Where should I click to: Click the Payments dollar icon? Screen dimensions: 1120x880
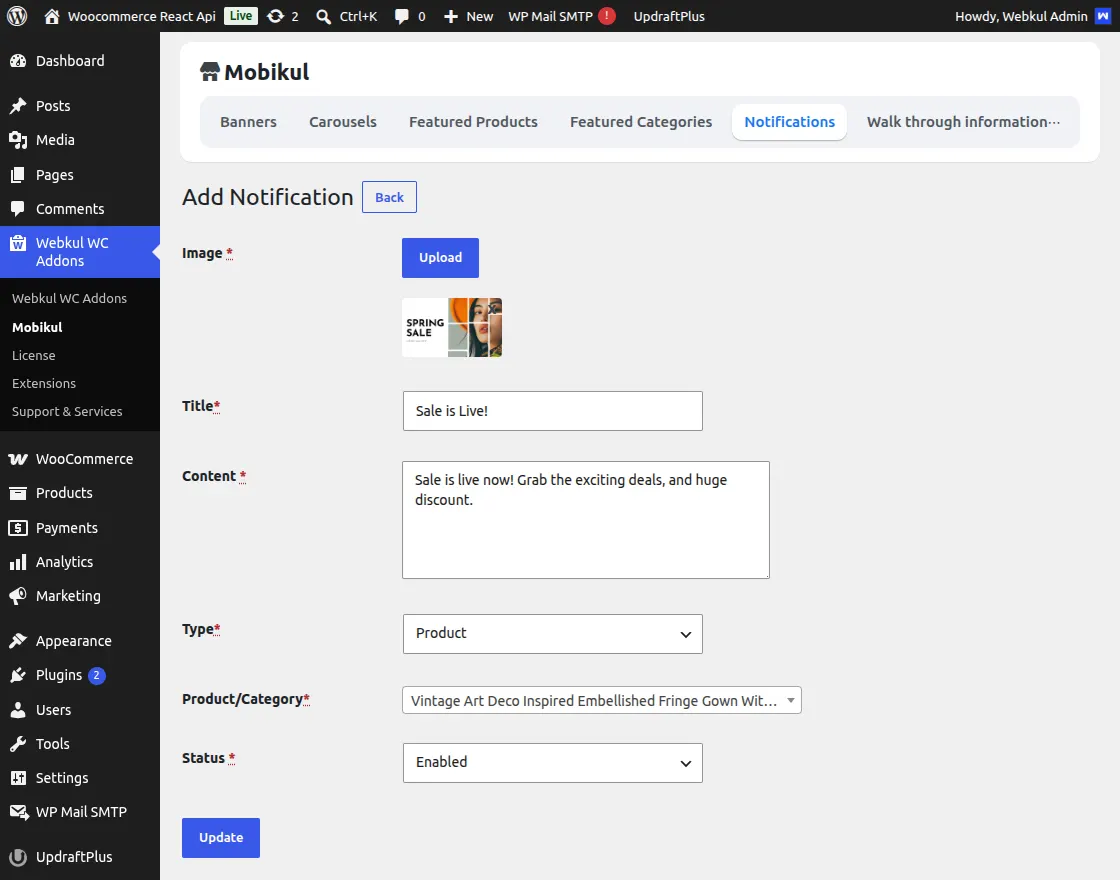click(x=18, y=528)
